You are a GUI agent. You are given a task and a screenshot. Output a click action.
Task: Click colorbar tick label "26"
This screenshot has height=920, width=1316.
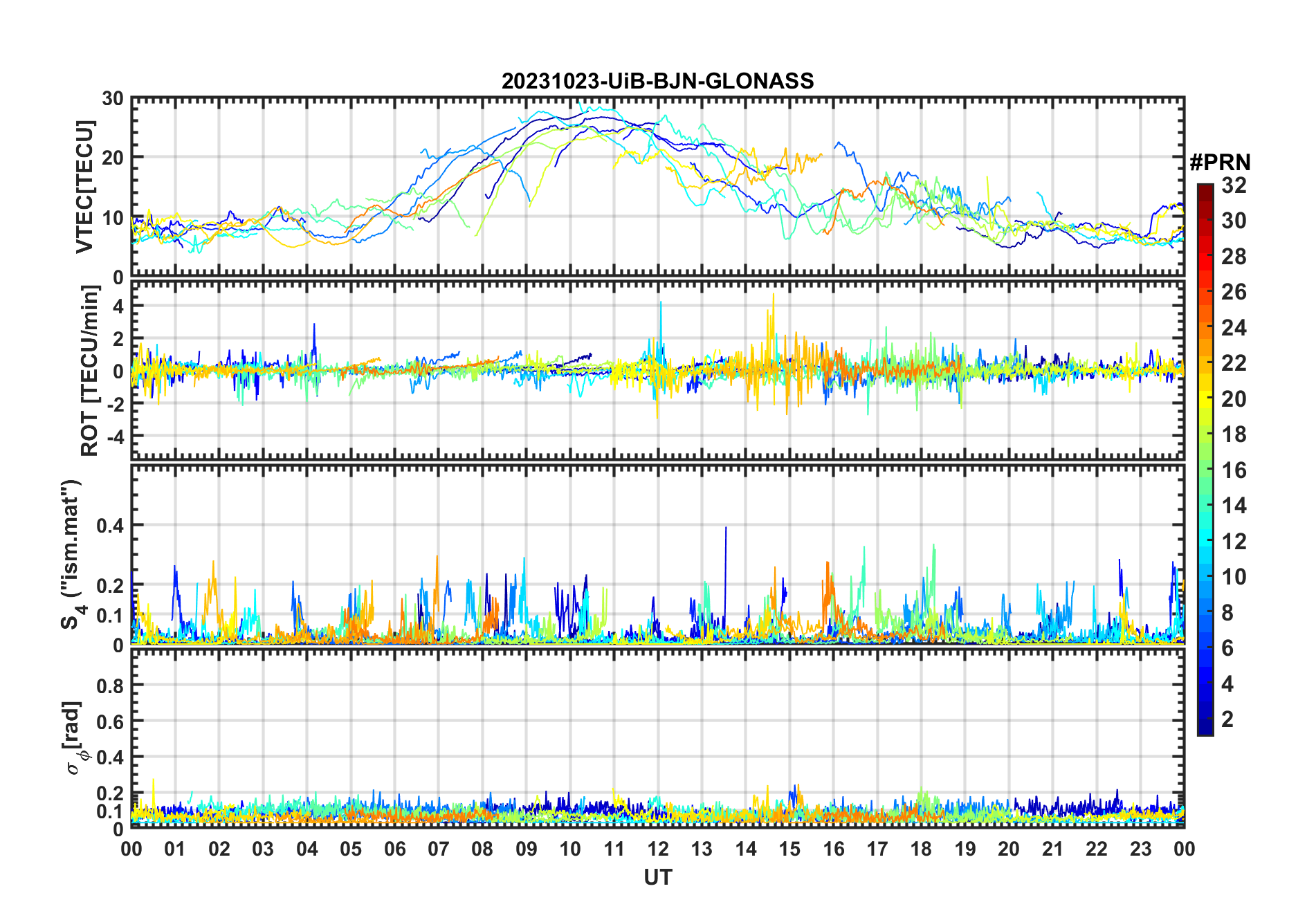pyautogui.click(x=1234, y=292)
